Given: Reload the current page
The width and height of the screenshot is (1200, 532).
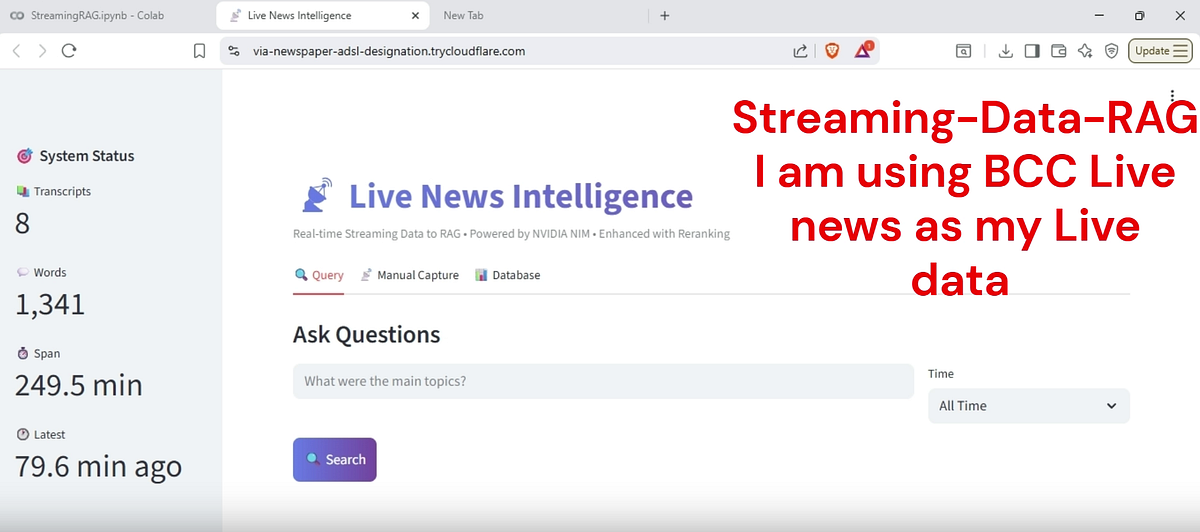Looking at the screenshot, I should (69, 51).
